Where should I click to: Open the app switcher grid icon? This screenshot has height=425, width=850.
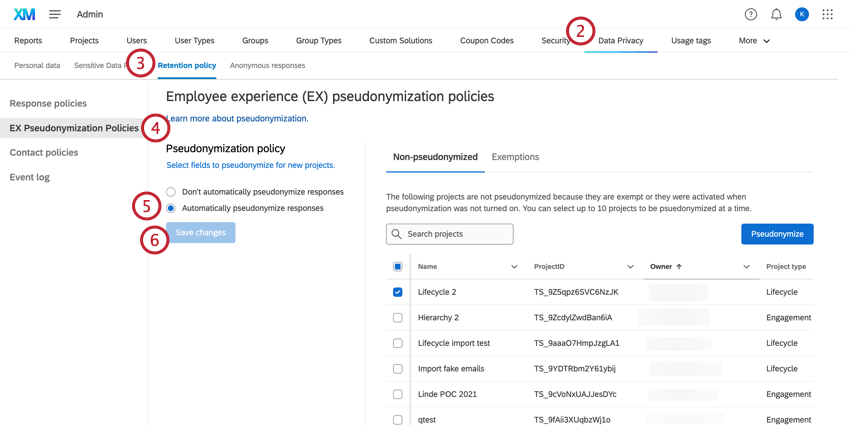click(x=827, y=14)
